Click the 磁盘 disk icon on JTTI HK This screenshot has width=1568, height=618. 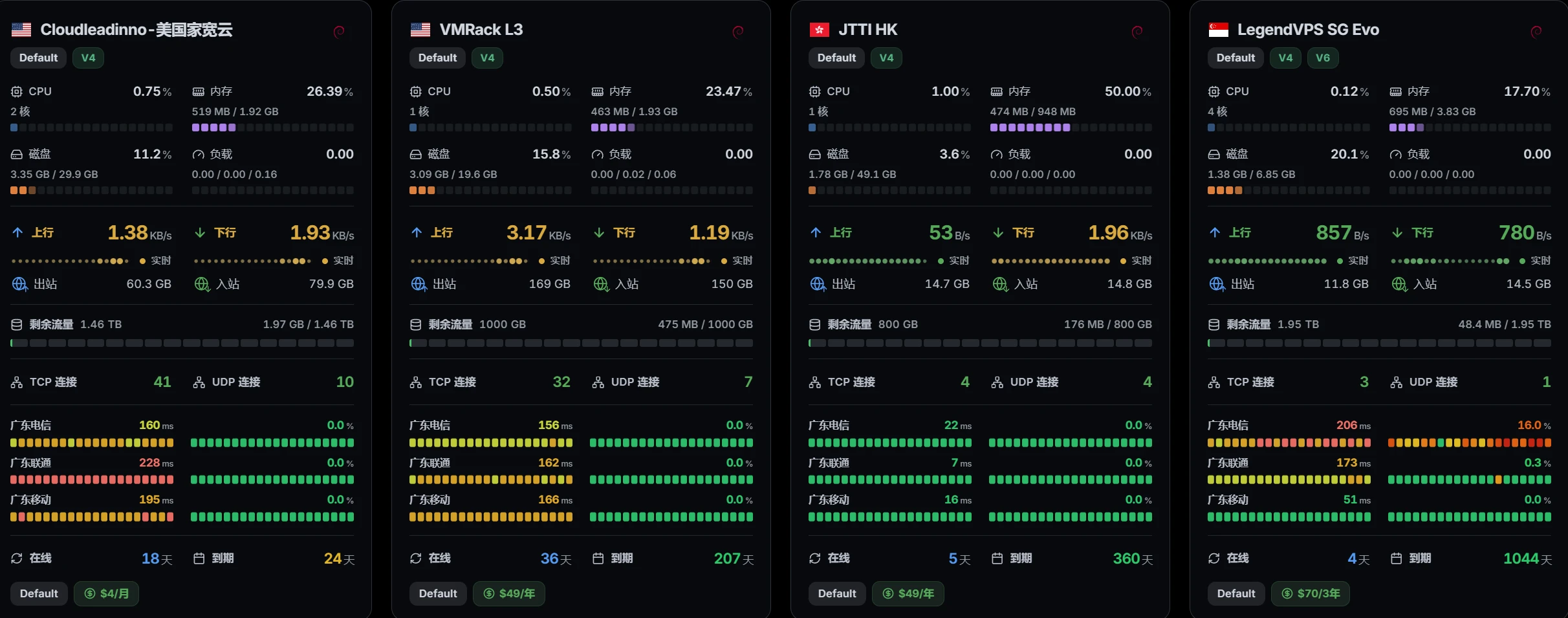815,155
